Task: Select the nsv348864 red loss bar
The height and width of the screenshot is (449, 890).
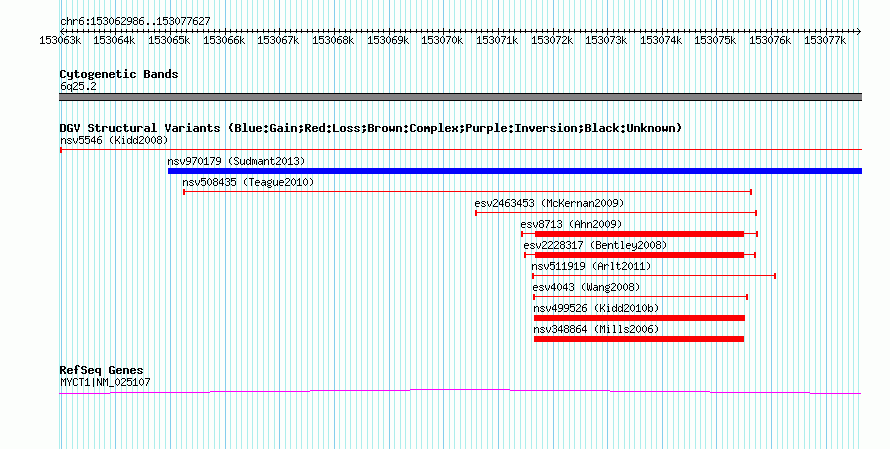Action: pos(639,339)
